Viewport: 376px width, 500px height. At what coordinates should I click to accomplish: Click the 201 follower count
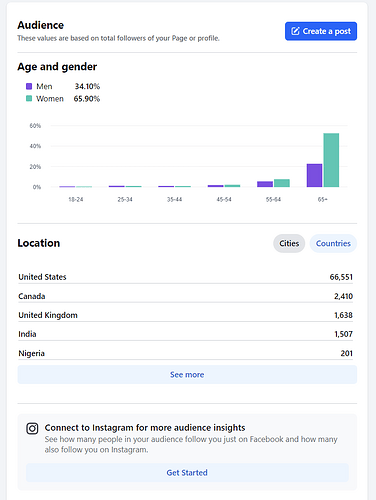pyautogui.click(x=347, y=353)
